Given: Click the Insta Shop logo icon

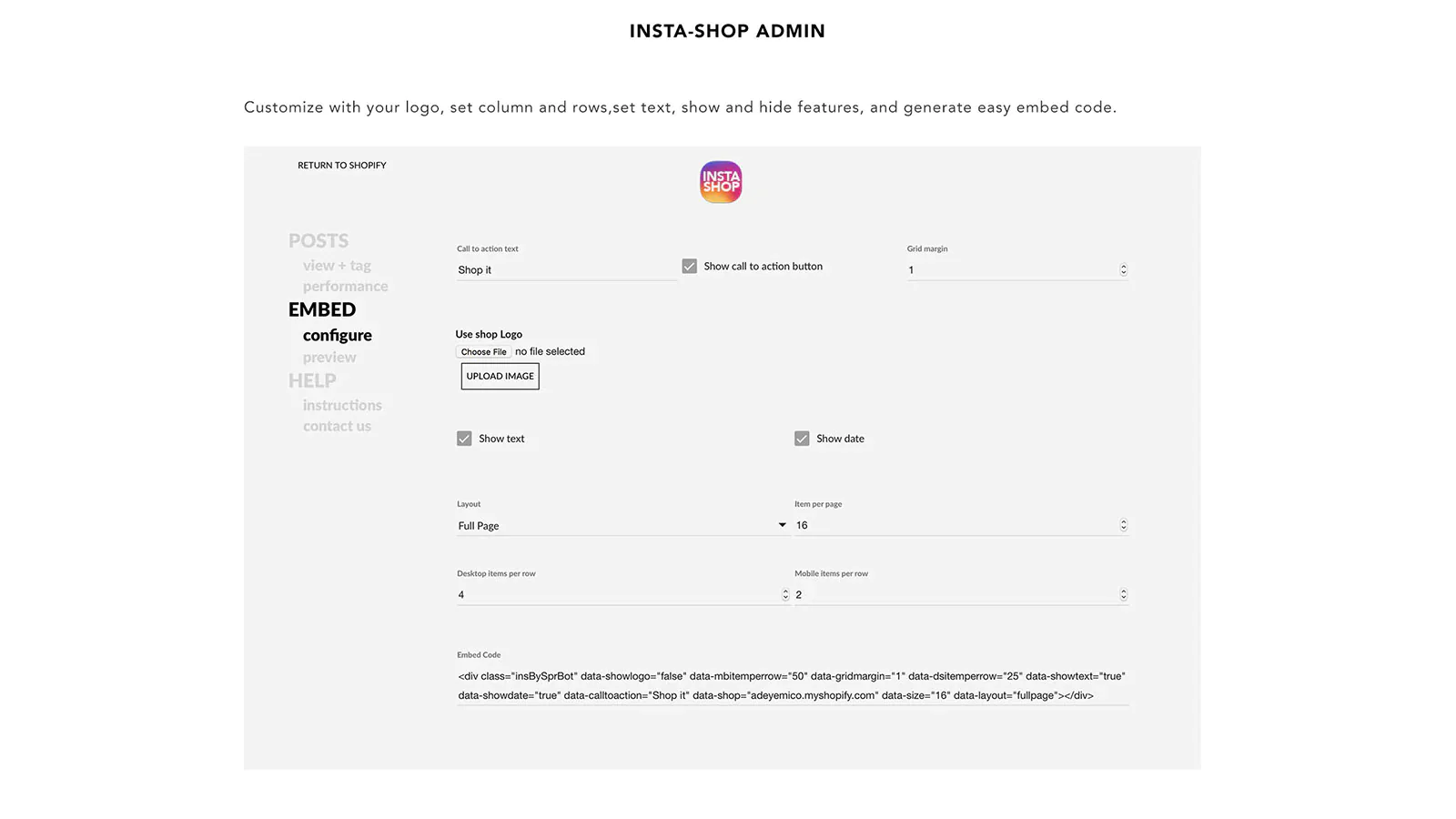Looking at the screenshot, I should click(721, 182).
